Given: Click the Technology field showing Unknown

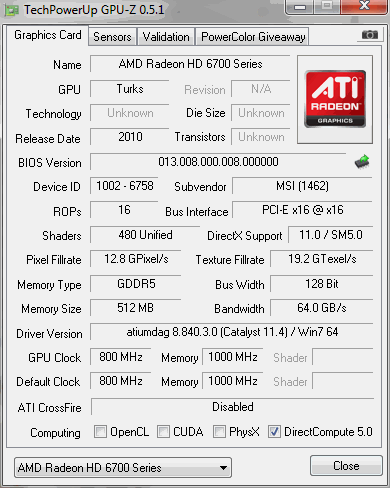Looking at the screenshot, I should (130, 113).
